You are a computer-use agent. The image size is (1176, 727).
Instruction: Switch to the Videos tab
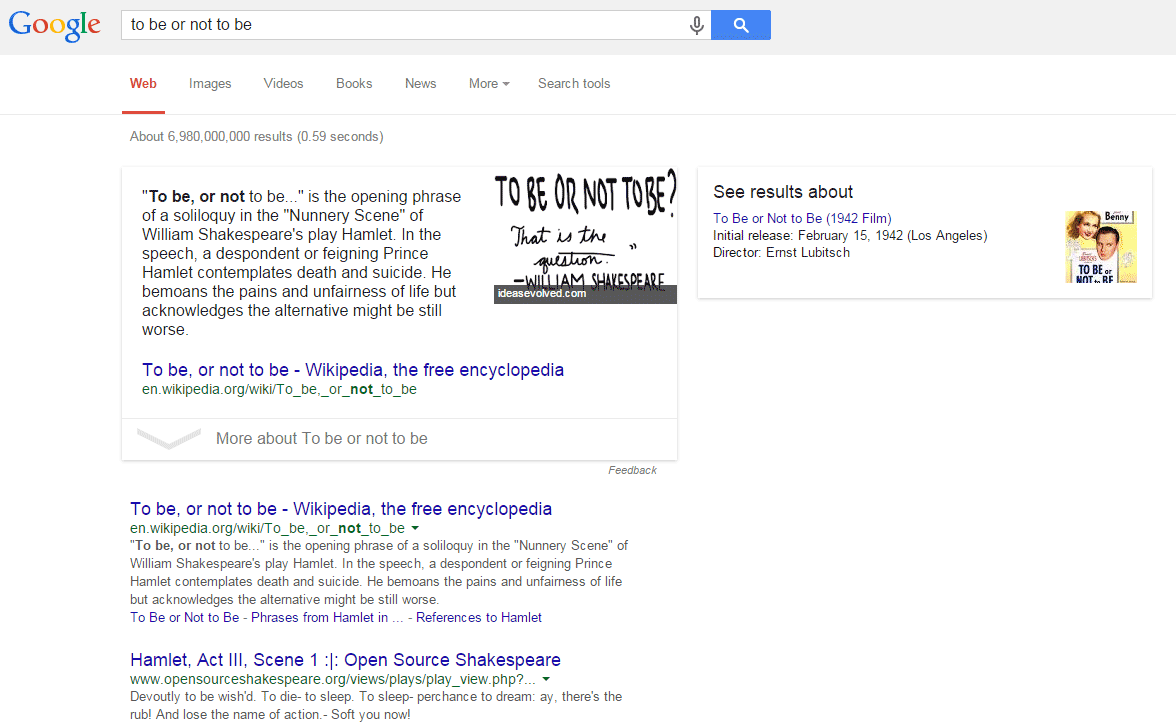[284, 83]
